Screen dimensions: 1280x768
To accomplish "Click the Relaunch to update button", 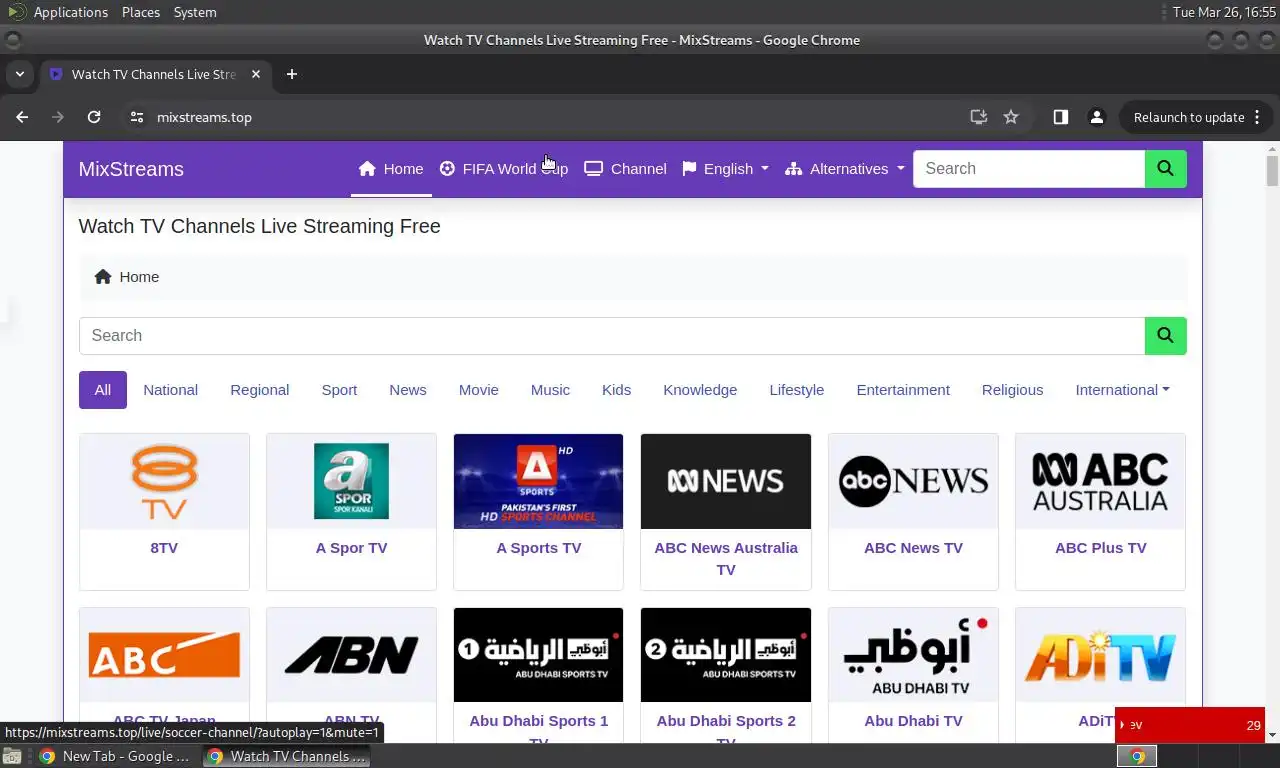I will (1189, 117).
